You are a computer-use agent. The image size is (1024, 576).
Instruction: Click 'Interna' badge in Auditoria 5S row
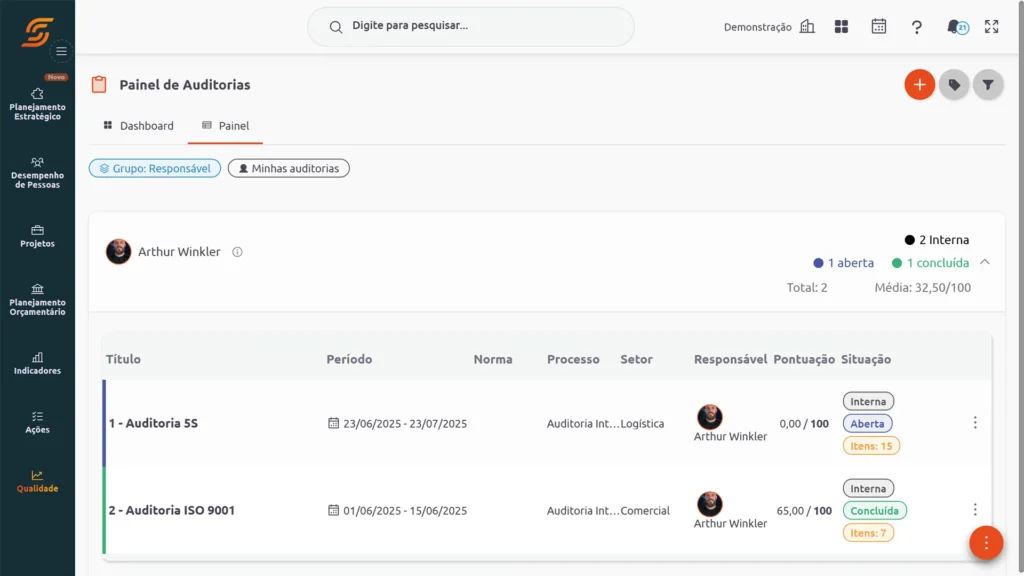(x=868, y=401)
